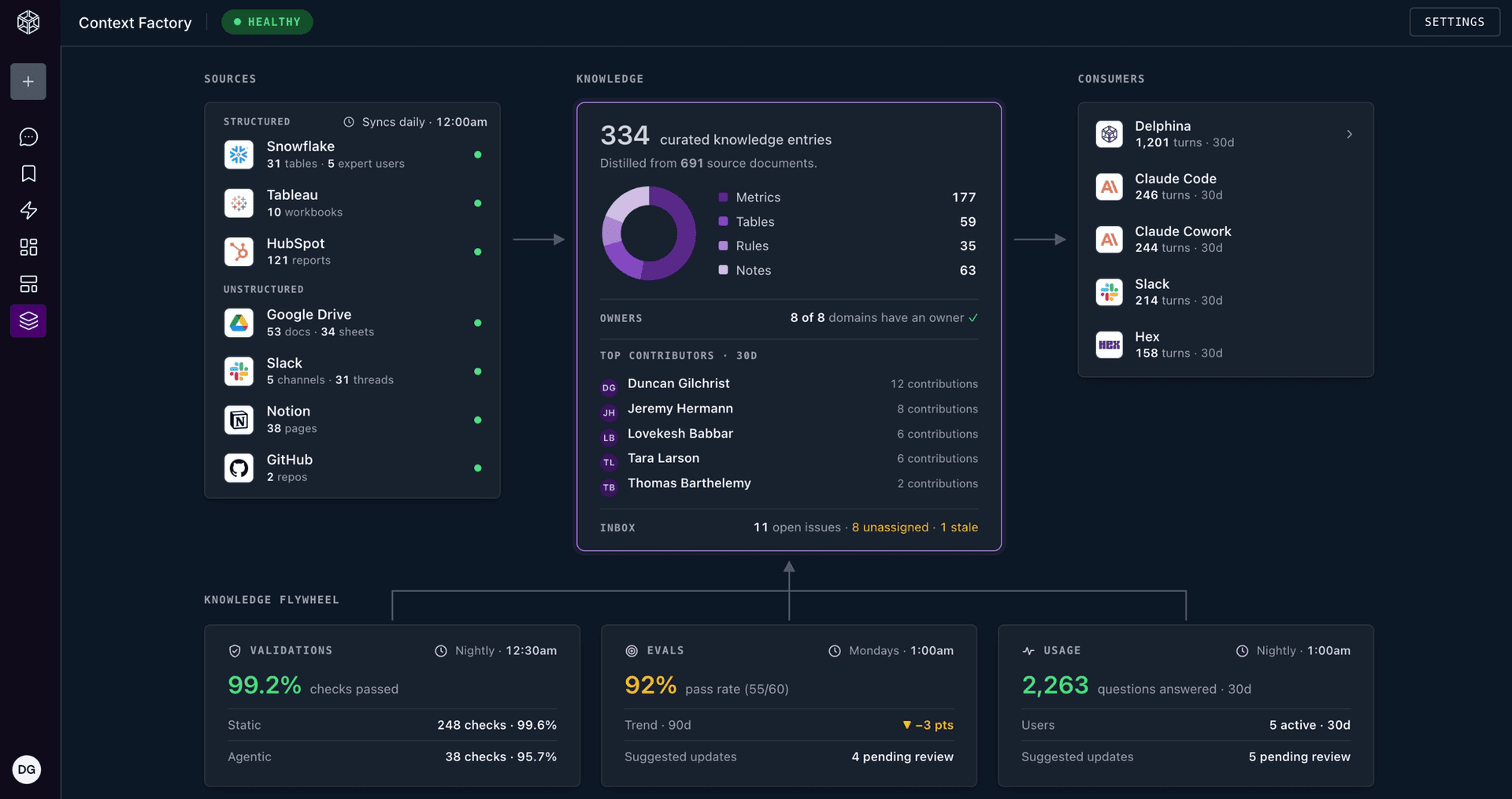Click the 2,263 questions answered value
The width and height of the screenshot is (1512, 799).
point(1055,685)
